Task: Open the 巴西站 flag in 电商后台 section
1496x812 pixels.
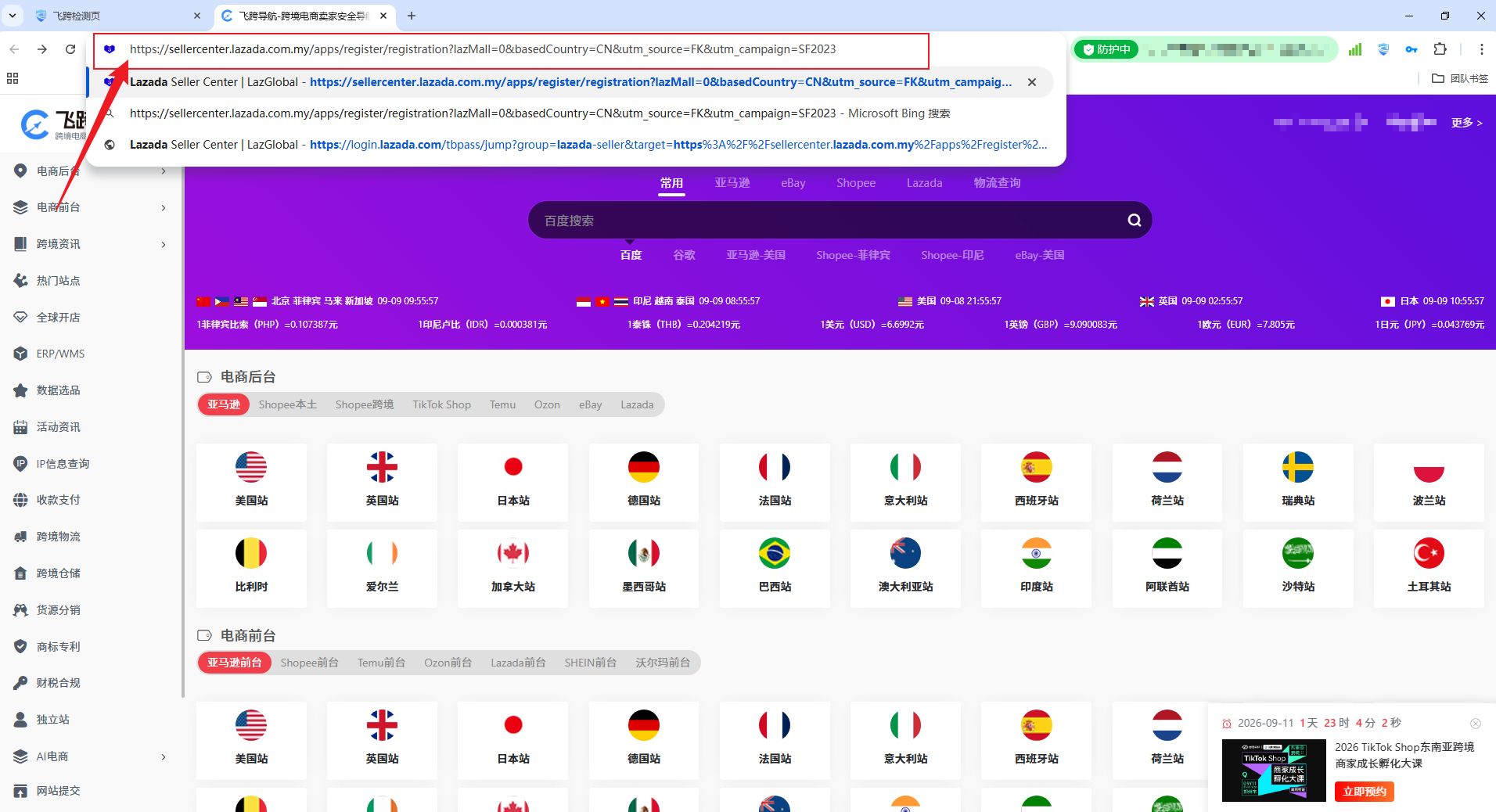Action: pos(775,553)
